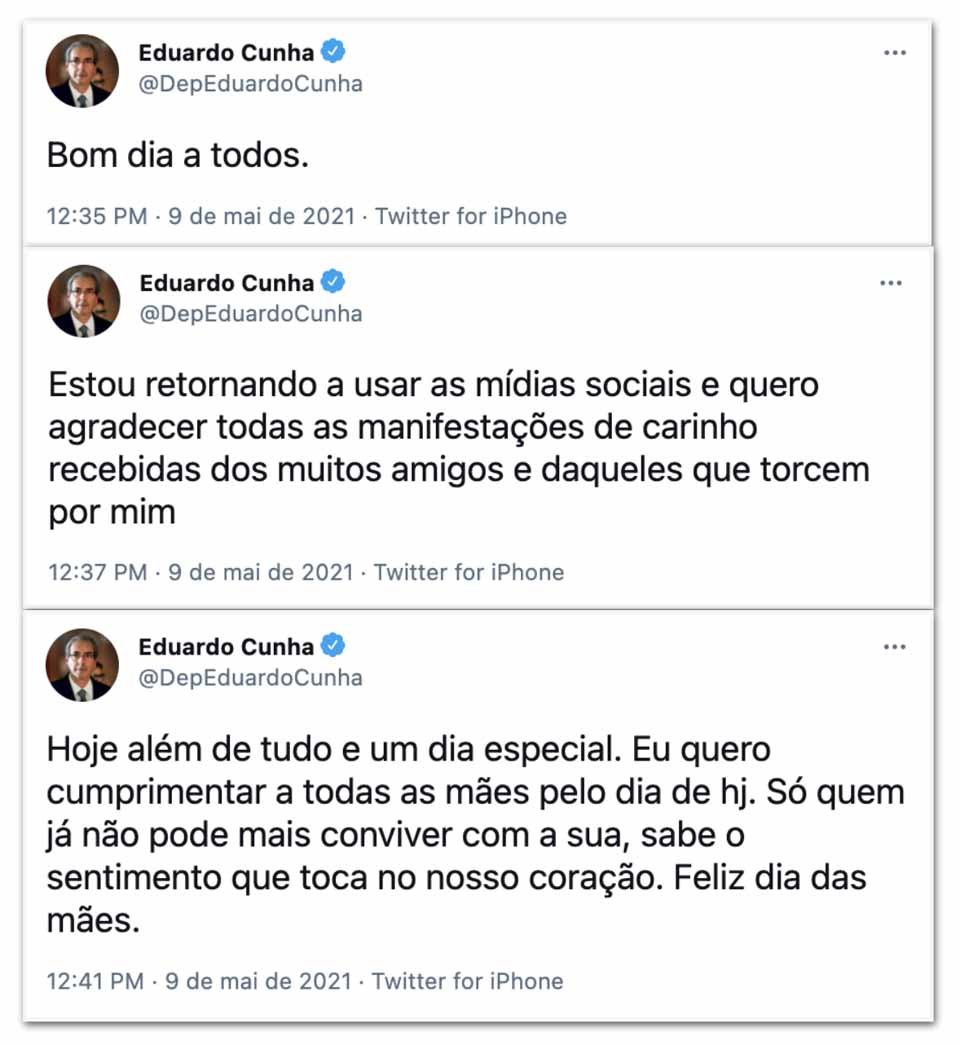960x1045 pixels.
Task: Click "Twitter for iPhone" on the 12:35 PM tweet
Action: pyautogui.click(x=471, y=216)
